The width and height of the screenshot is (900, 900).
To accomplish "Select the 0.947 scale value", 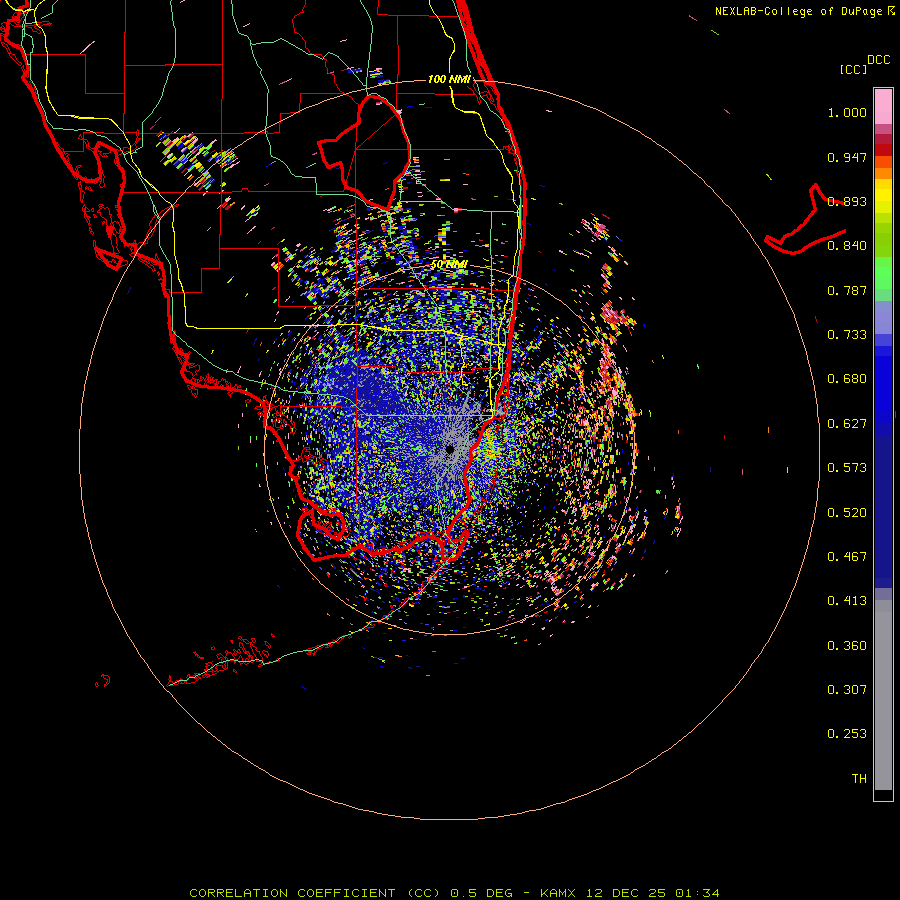I will (x=847, y=157).
